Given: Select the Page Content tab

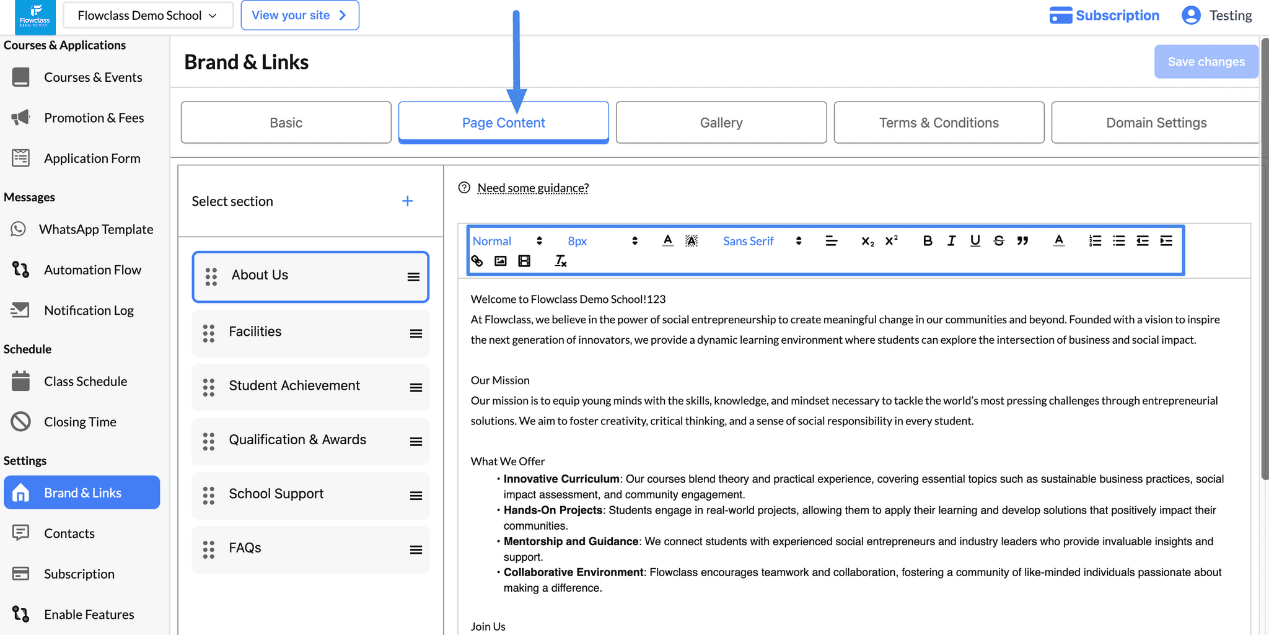Looking at the screenshot, I should (504, 123).
